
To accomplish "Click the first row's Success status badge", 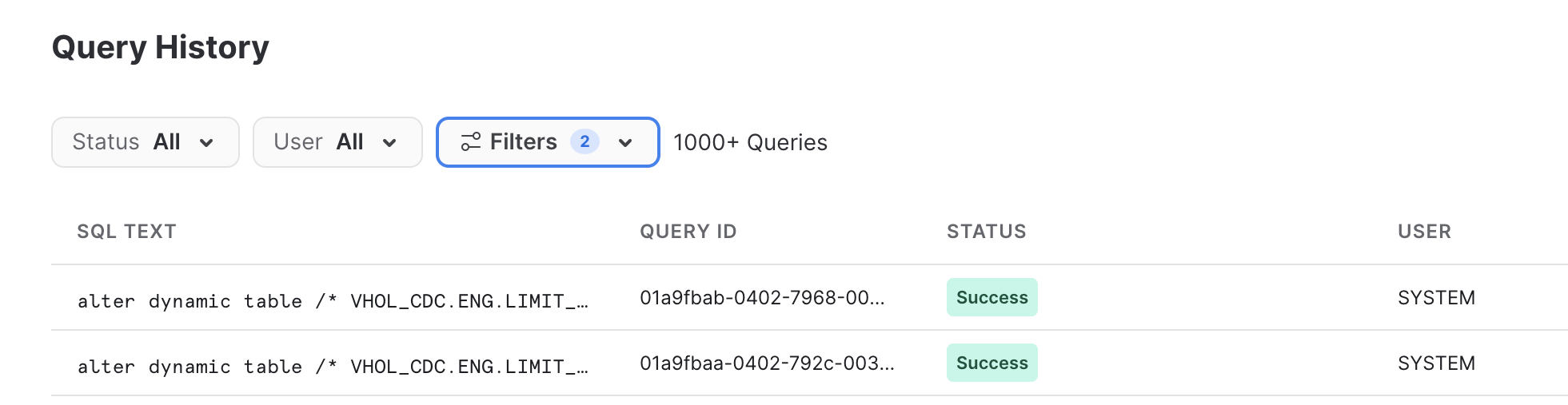I will pos(991,297).
